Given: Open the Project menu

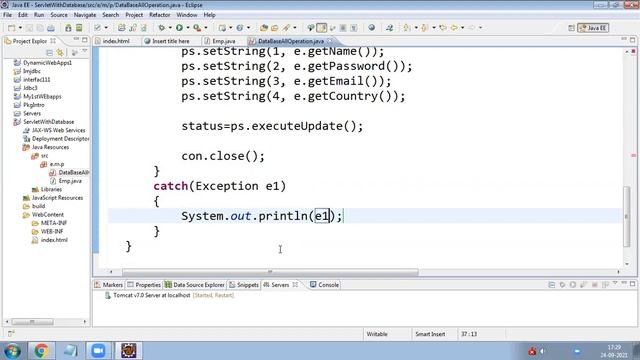Looking at the screenshot, I should (134, 15).
